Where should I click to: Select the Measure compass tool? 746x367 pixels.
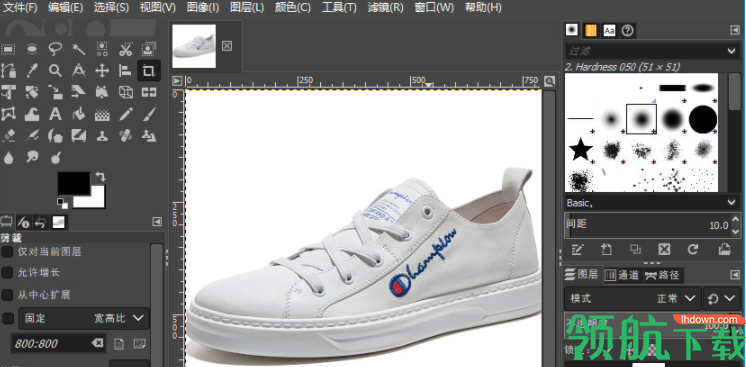[x=79, y=71]
